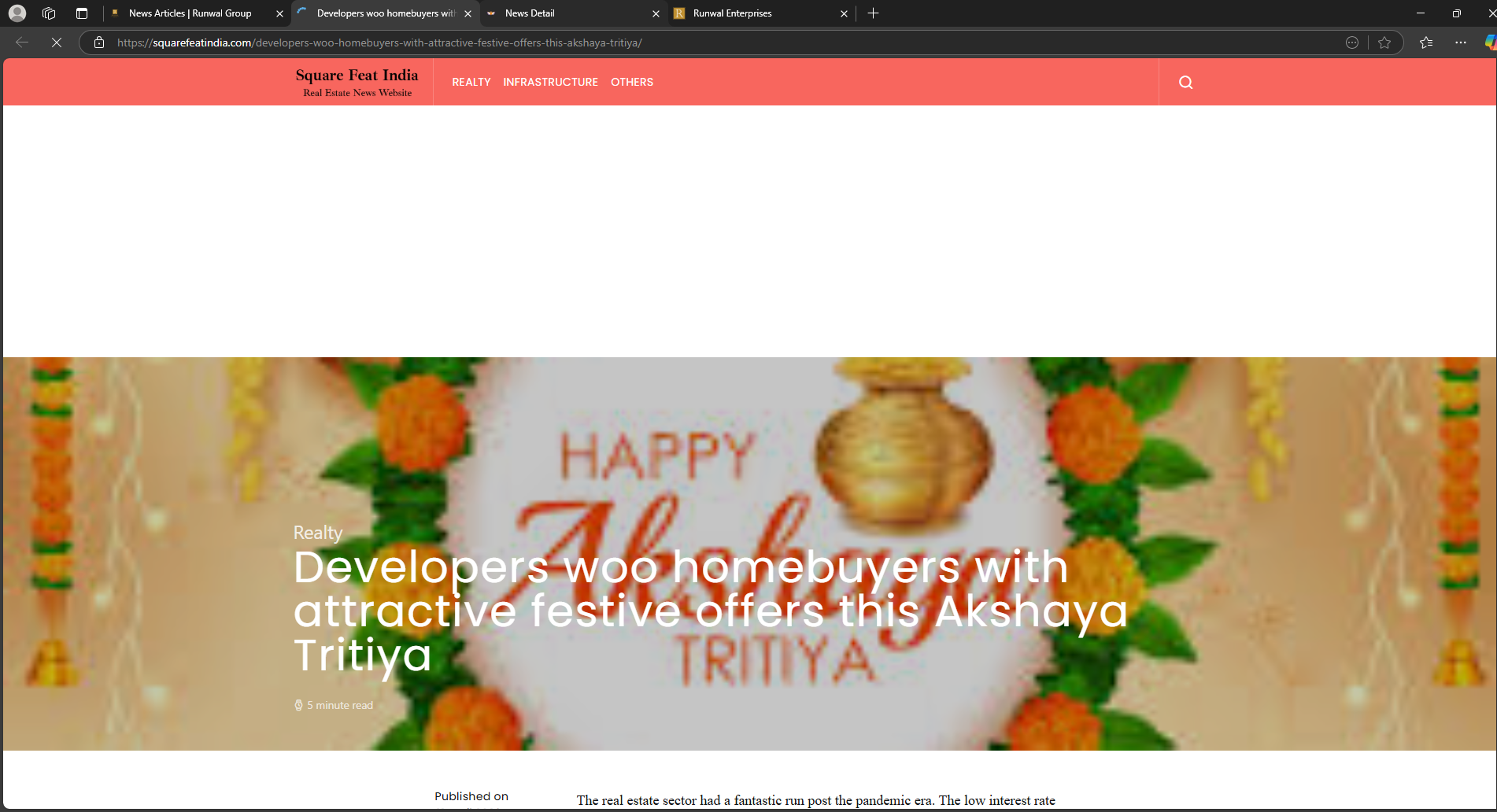View site information via the lock icon
The height and width of the screenshot is (812, 1497).
click(x=99, y=42)
